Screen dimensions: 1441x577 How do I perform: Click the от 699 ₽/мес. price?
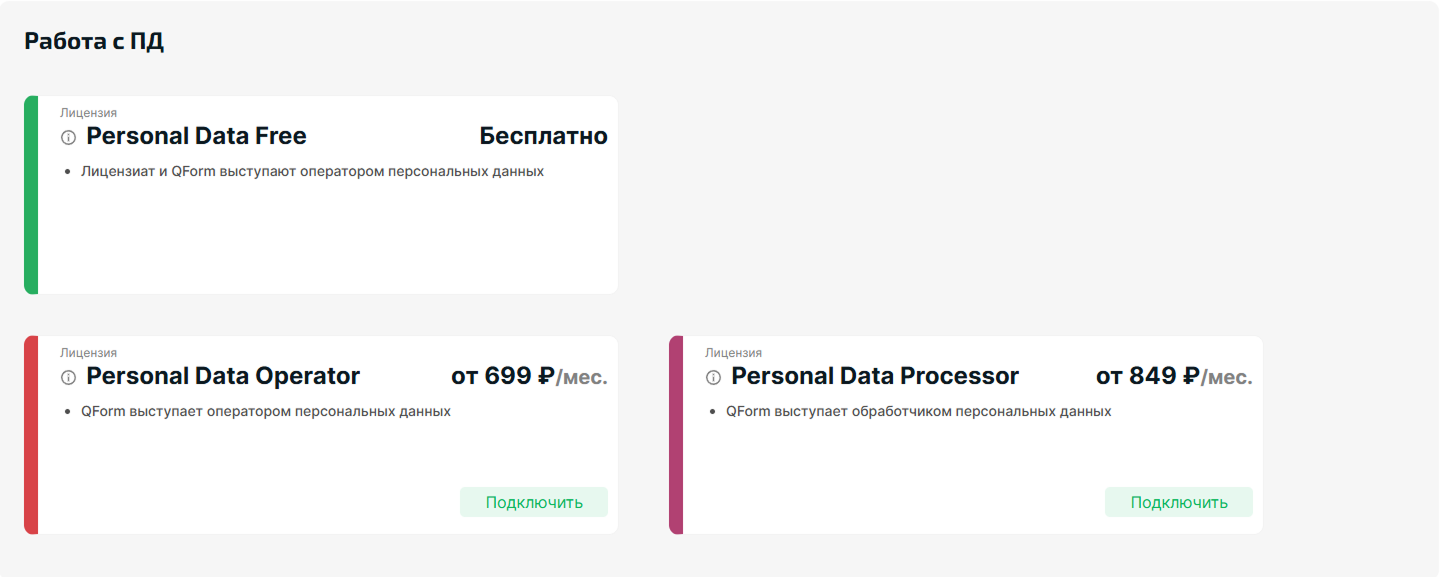coord(530,376)
